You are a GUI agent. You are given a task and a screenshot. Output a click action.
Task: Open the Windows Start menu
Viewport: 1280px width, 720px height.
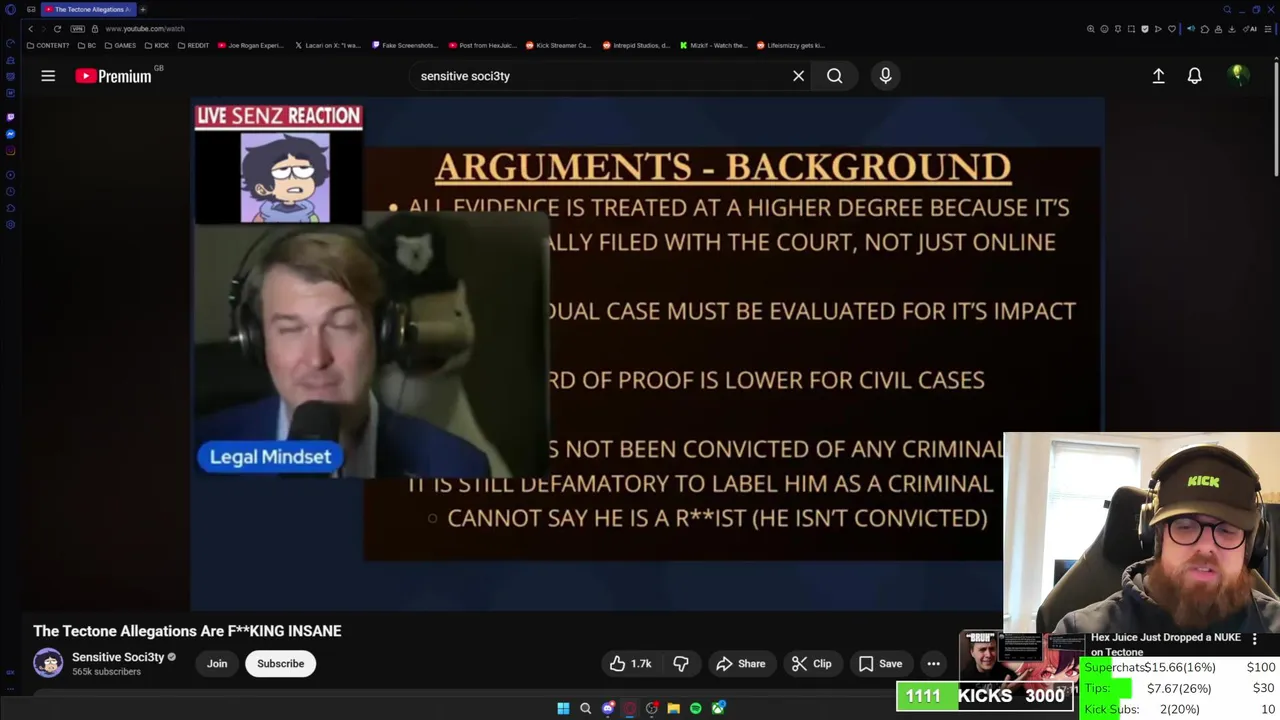563,708
